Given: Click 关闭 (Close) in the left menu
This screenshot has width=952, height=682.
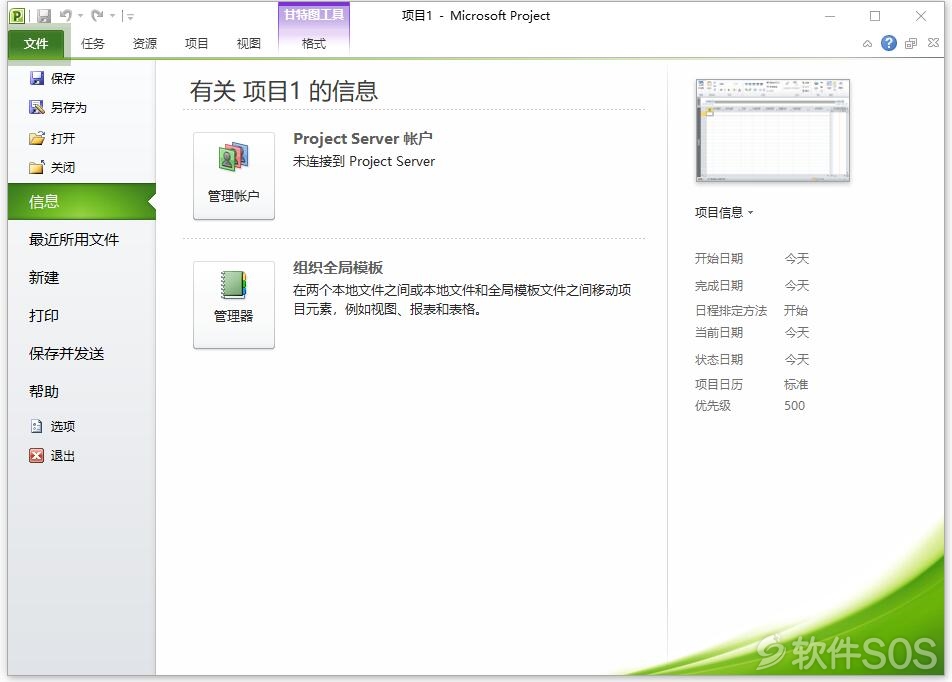Looking at the screenshot, I should pyautogui.click(x=52, y=168).
